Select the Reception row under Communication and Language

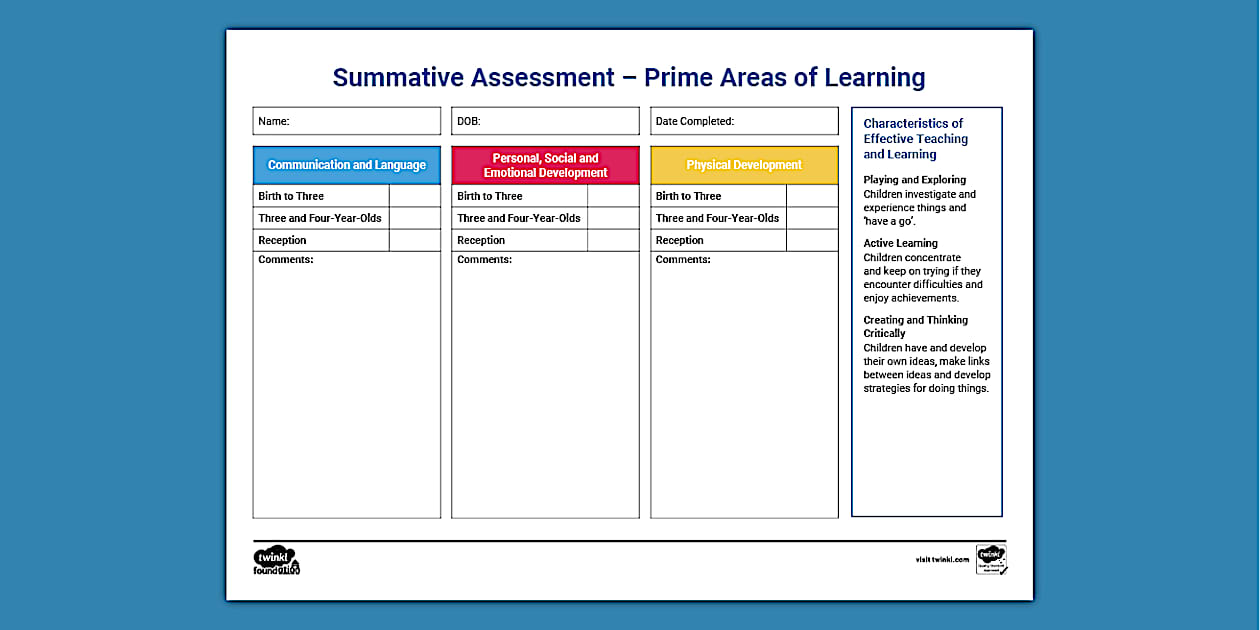[x=320, y=240]
